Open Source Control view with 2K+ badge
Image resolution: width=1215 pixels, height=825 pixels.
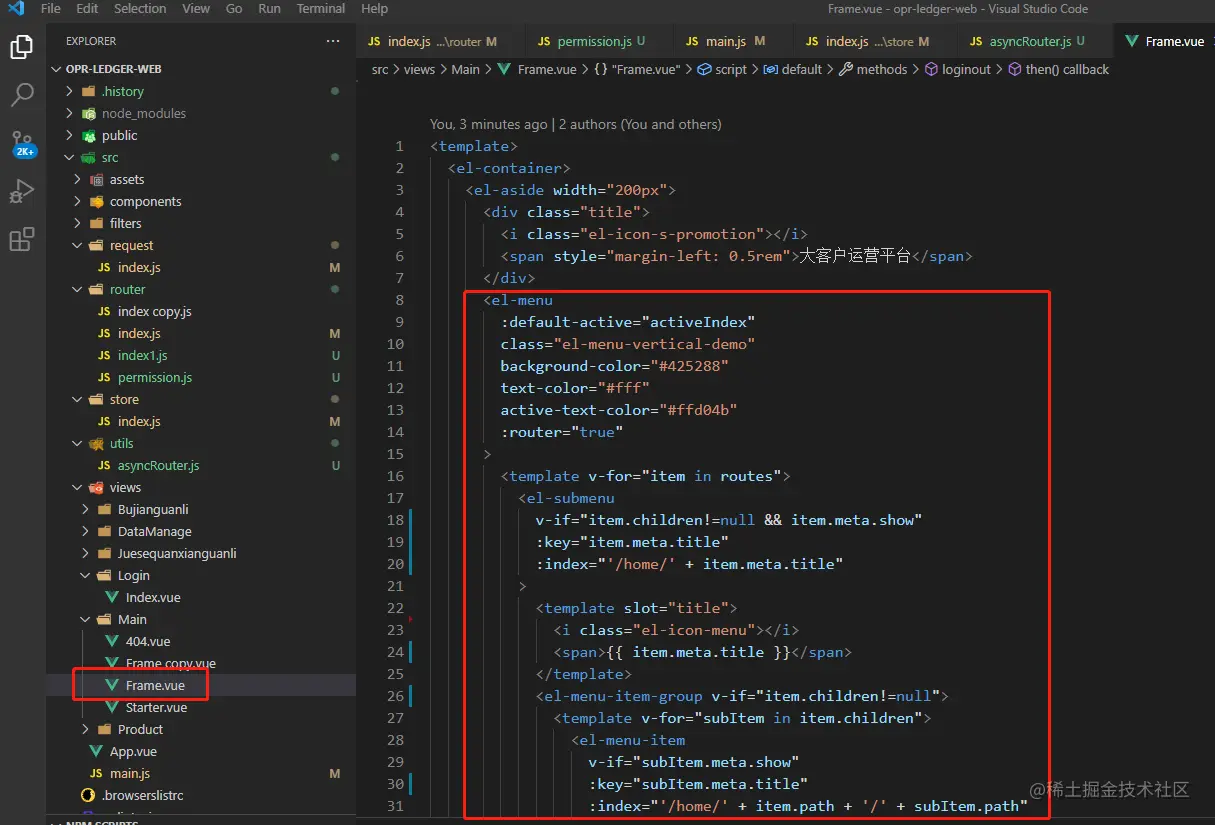22,143
